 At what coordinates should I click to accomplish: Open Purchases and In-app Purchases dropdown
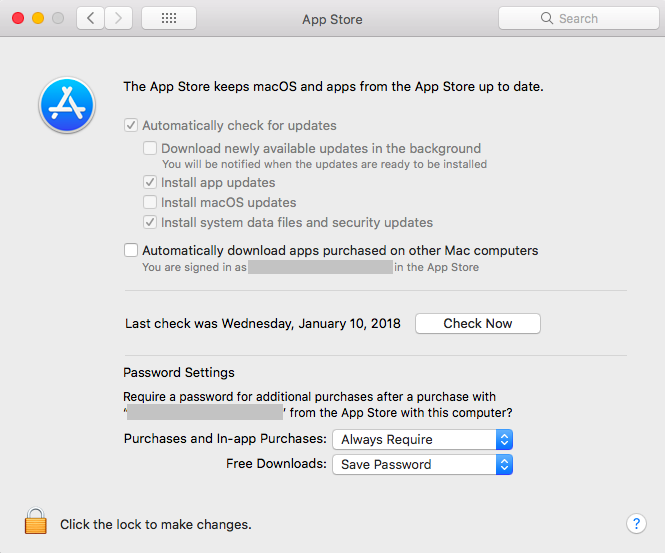pos(422,439)
